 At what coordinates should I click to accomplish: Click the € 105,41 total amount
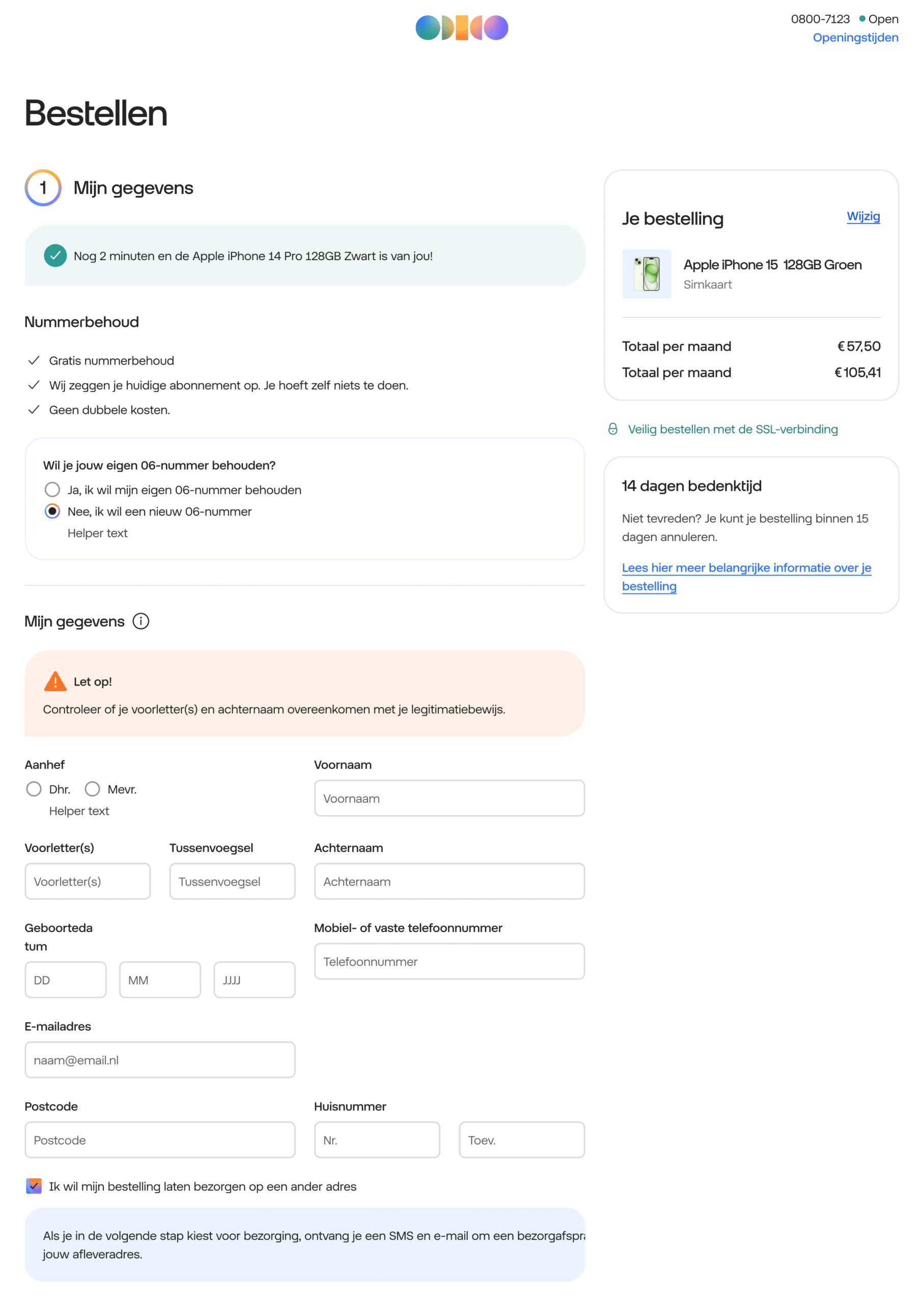(857, 372)
